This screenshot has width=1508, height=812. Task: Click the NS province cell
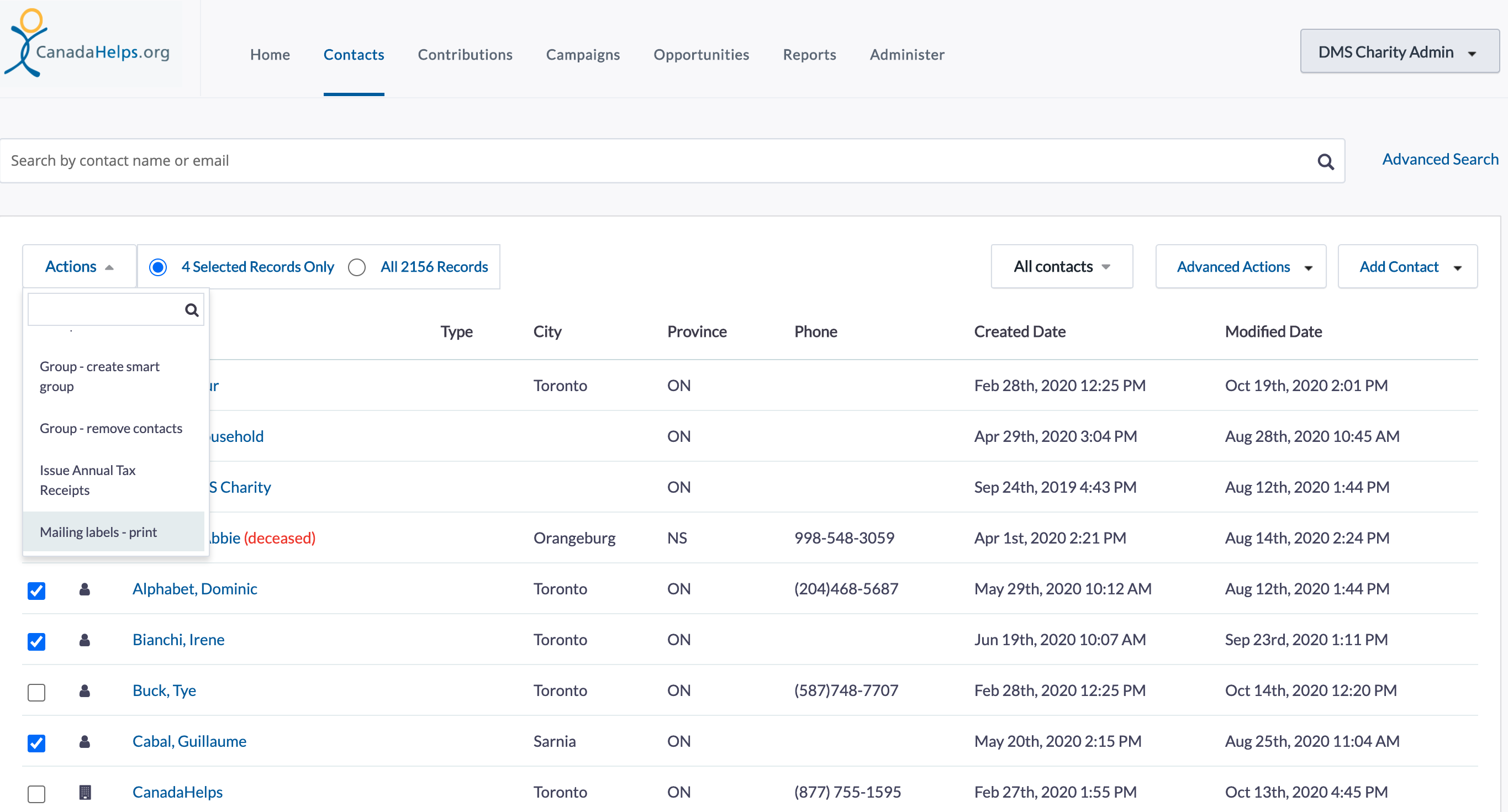click(677, 538)
